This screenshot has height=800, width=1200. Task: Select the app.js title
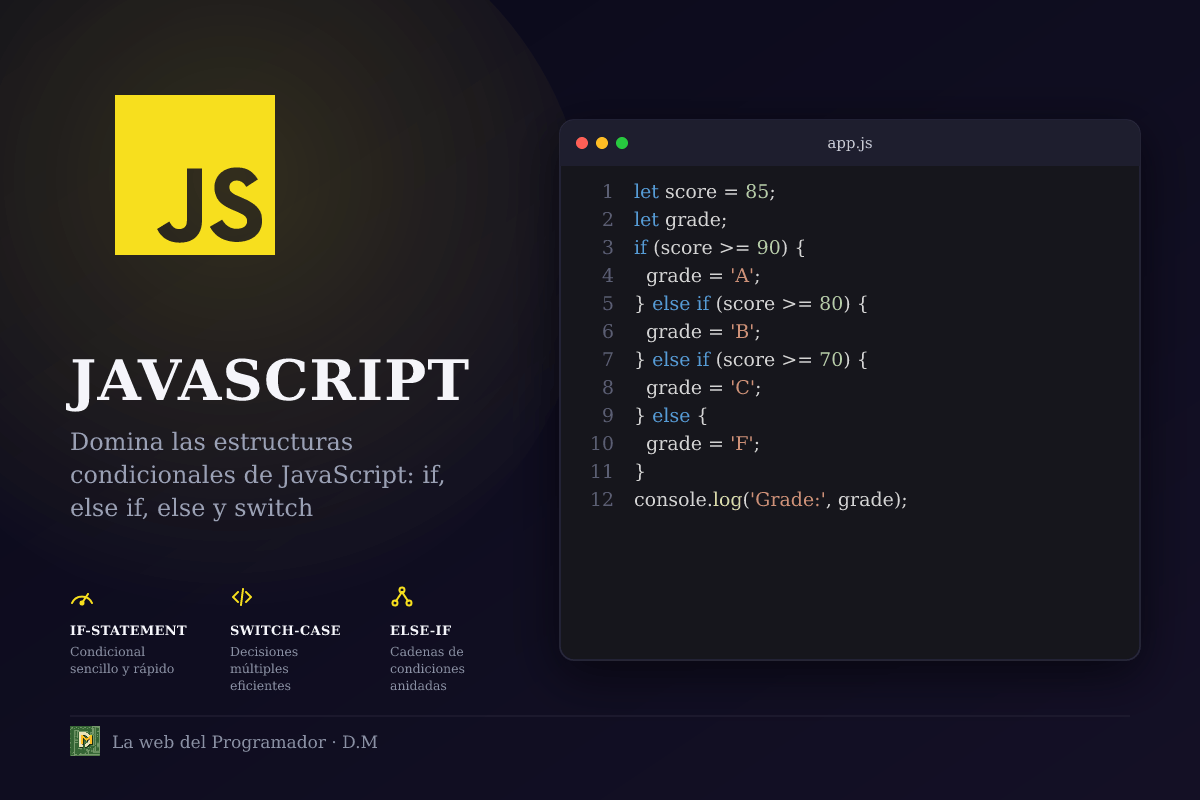pyautogui.click(x=850, y=143)
